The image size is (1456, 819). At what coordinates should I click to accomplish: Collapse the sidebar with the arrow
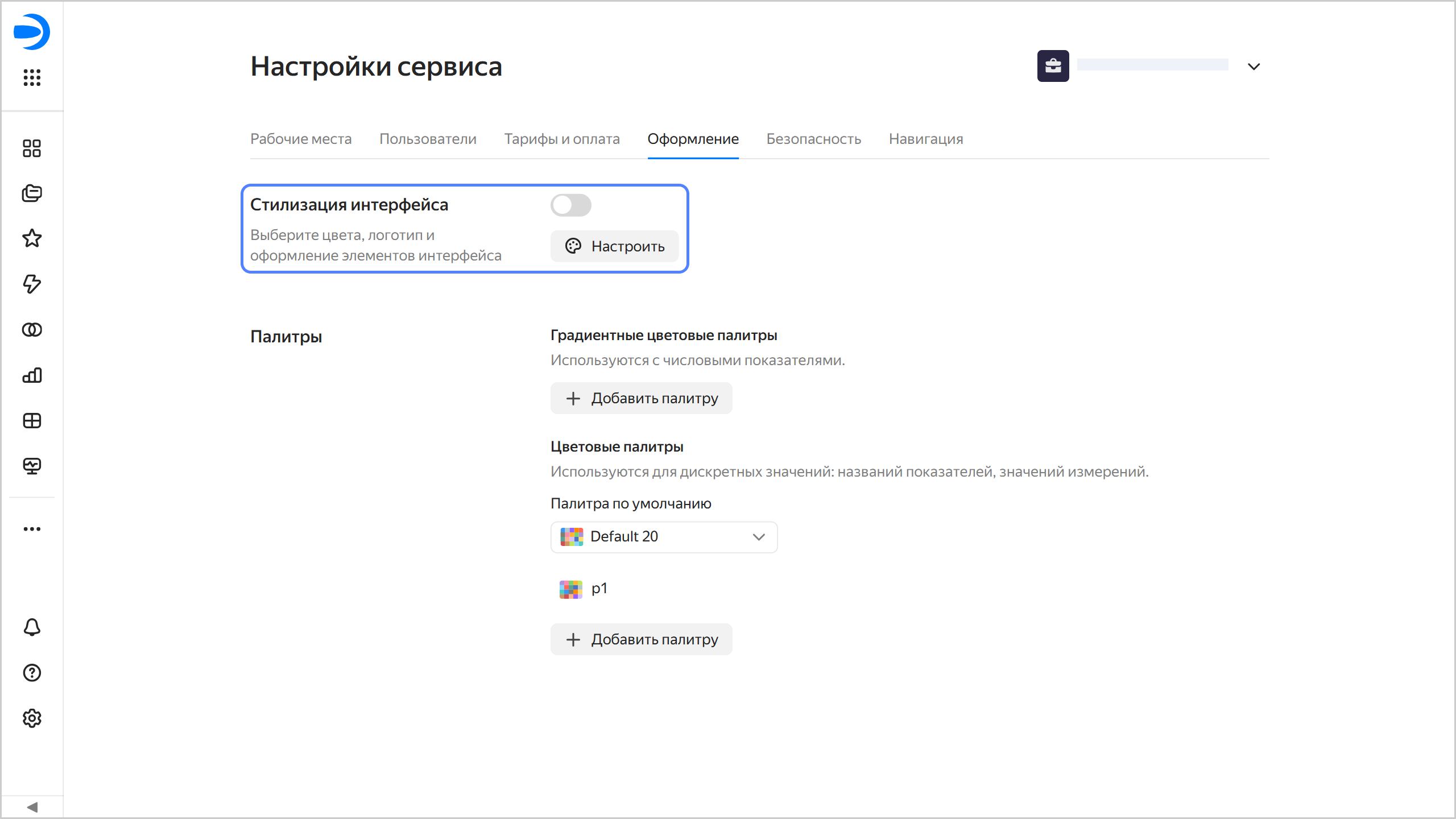pyautogui.click(x=32, y=807)
